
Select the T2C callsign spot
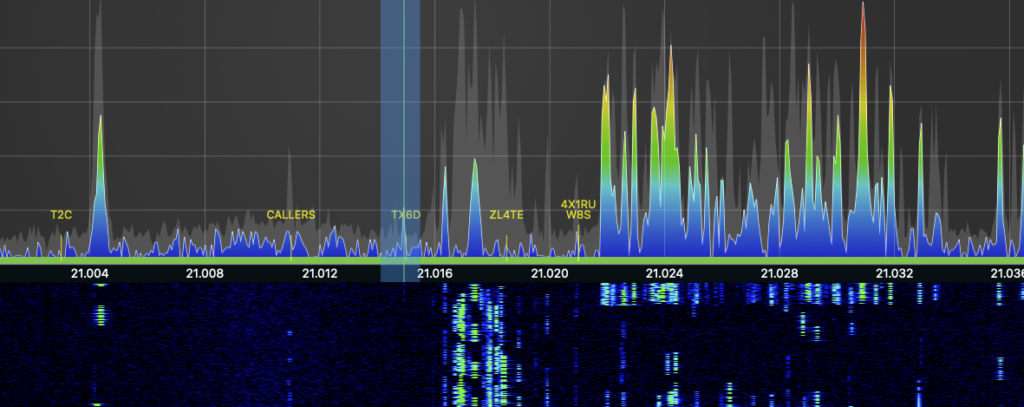[x=61, y=214]
